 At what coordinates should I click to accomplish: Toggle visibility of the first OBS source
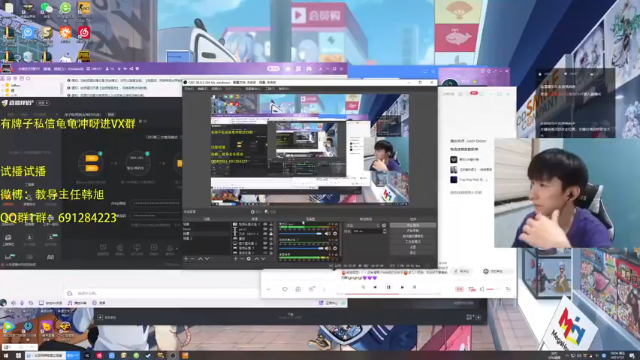265,224
